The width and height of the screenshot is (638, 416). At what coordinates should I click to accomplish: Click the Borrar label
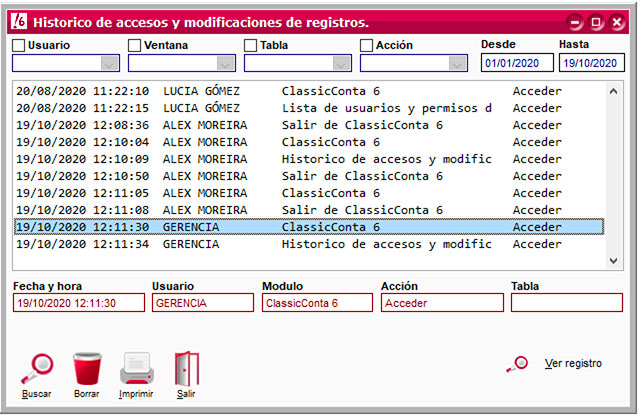(x=87, y=394)
